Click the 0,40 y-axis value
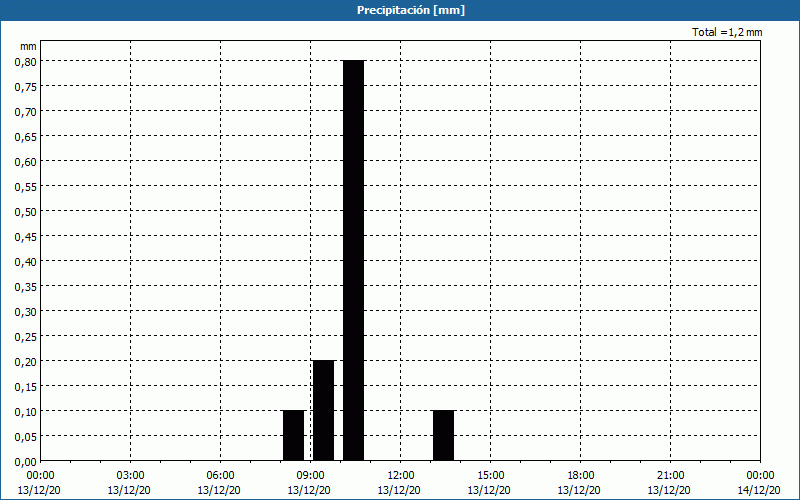Viewport: 800px width, 500px height. click(x=26, y=262)
